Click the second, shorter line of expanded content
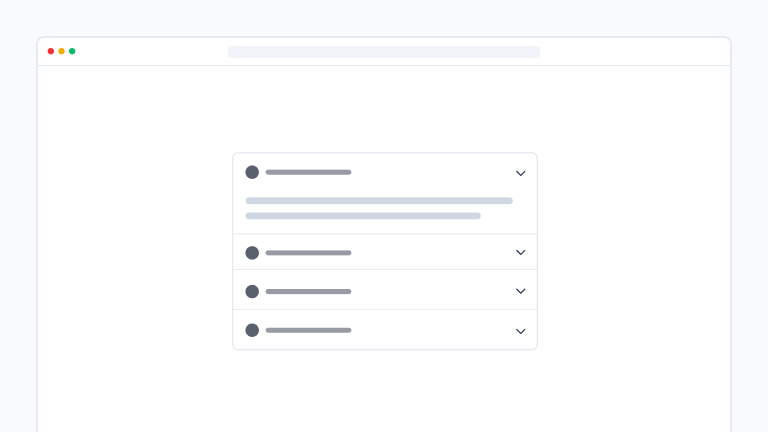This screenshot has width=768, height=432. click(363, 216)
